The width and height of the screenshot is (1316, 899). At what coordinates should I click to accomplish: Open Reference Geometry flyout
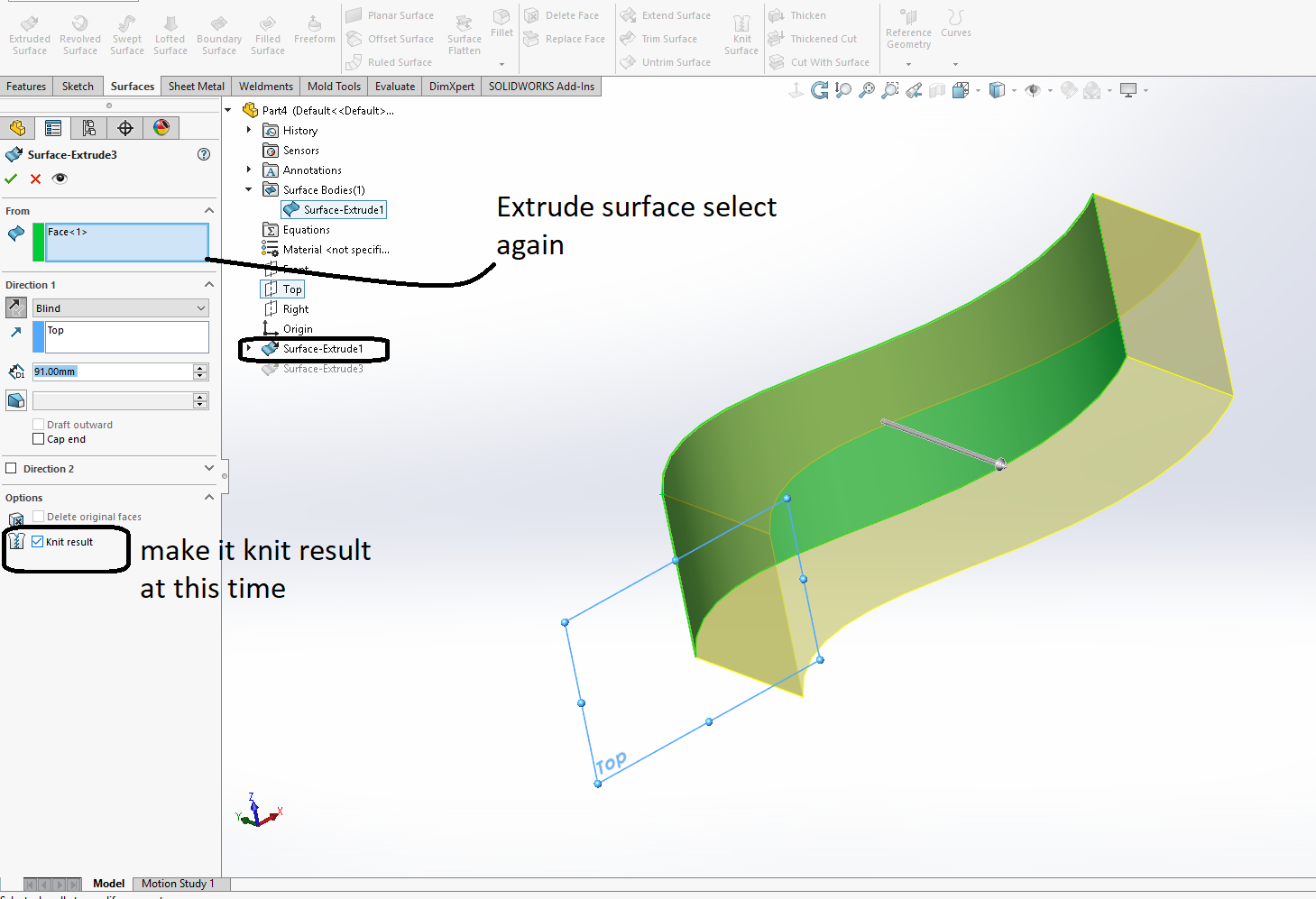(x=907, y=32)
